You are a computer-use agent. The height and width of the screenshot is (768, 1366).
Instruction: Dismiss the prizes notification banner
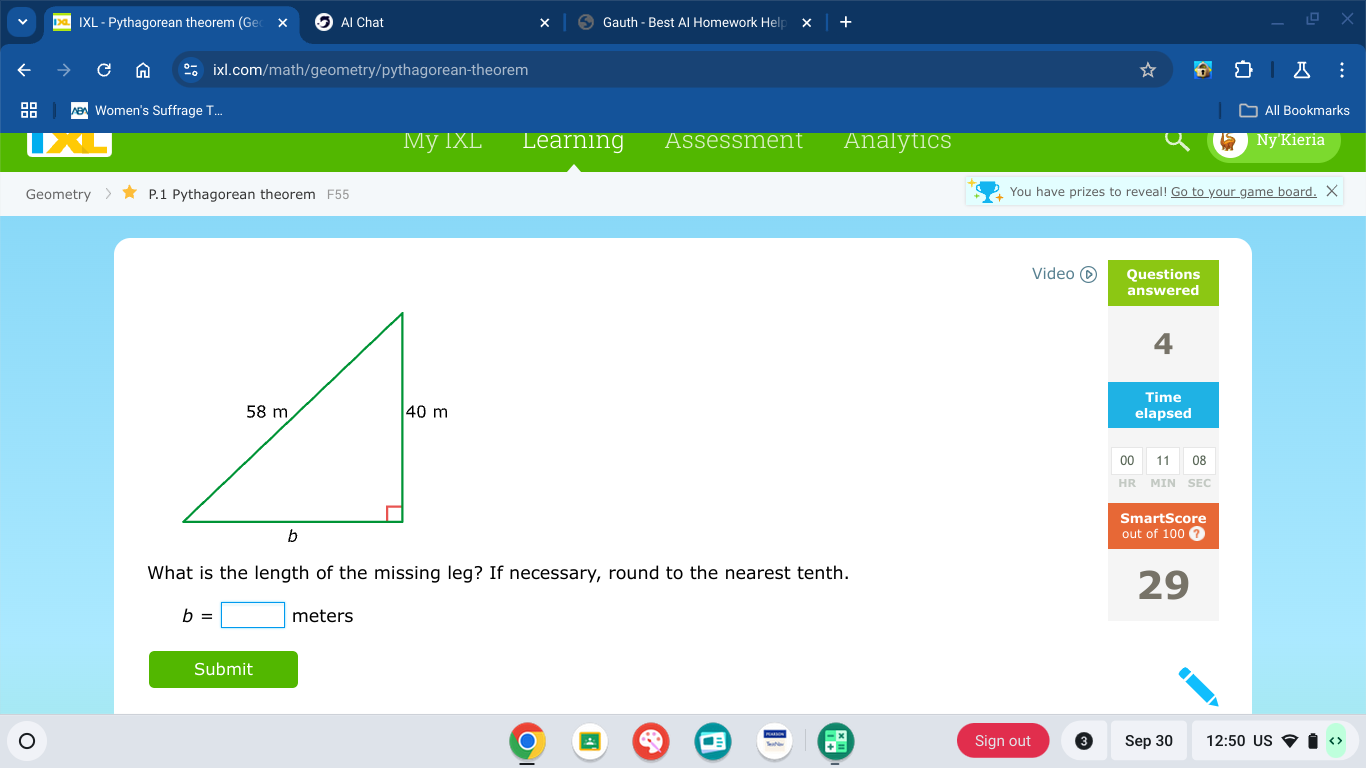[1331, 191]
